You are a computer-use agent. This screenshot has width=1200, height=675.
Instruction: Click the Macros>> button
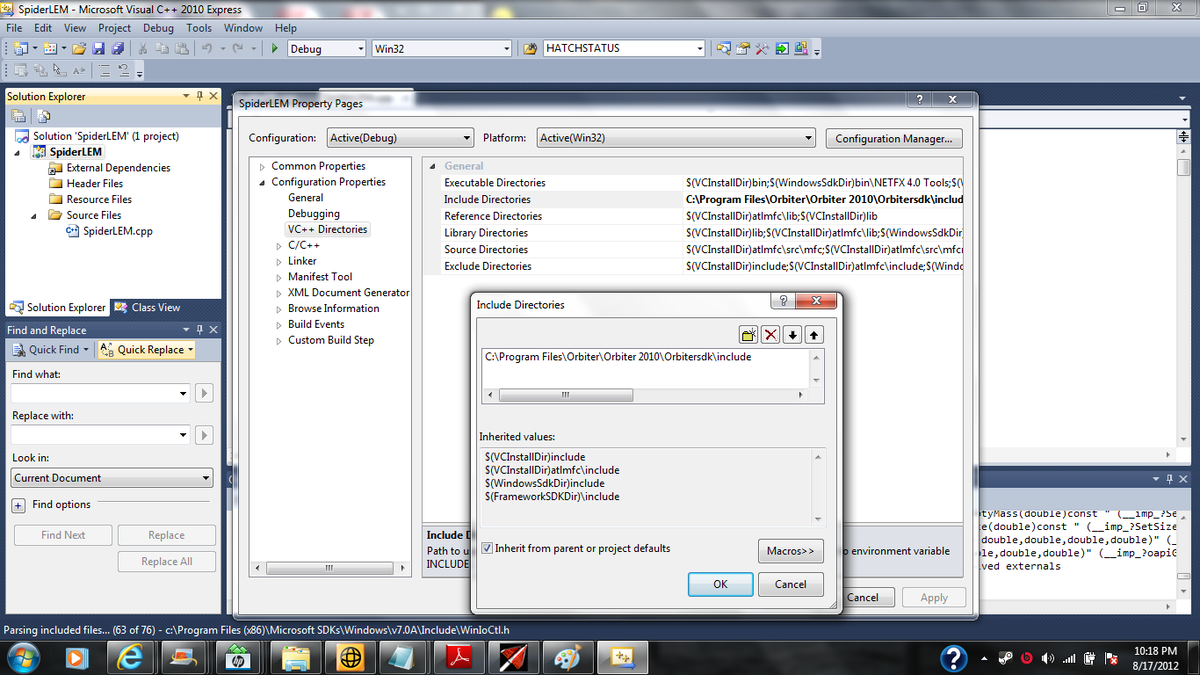[x=790, y=551]
